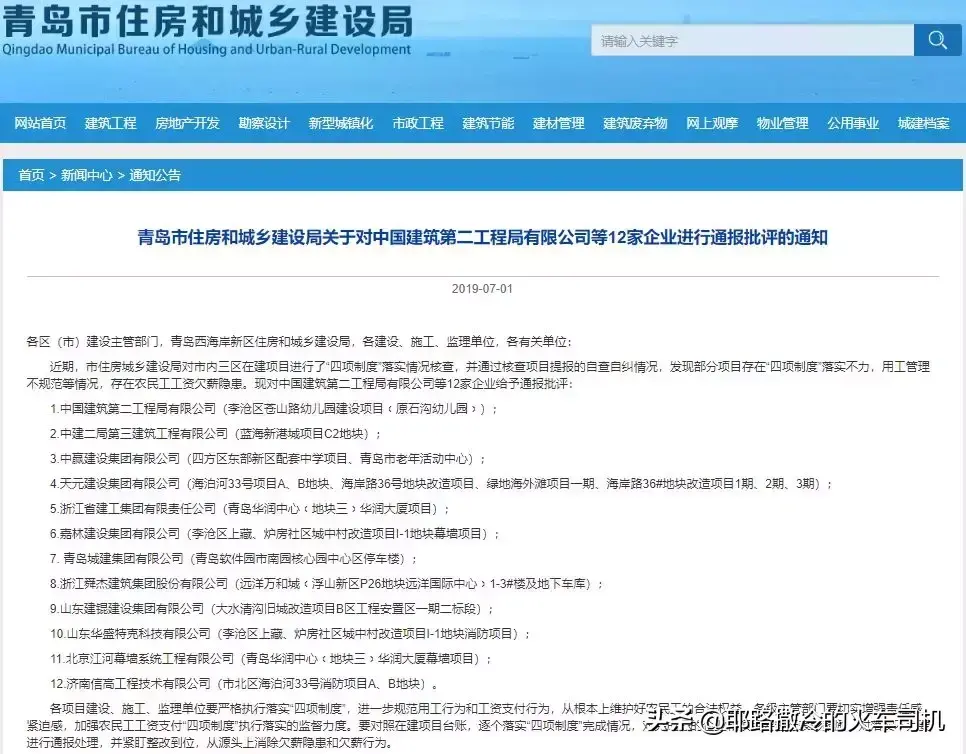
Task: Select 勘察设计 in the navigation bar
Action: point(264,123)
